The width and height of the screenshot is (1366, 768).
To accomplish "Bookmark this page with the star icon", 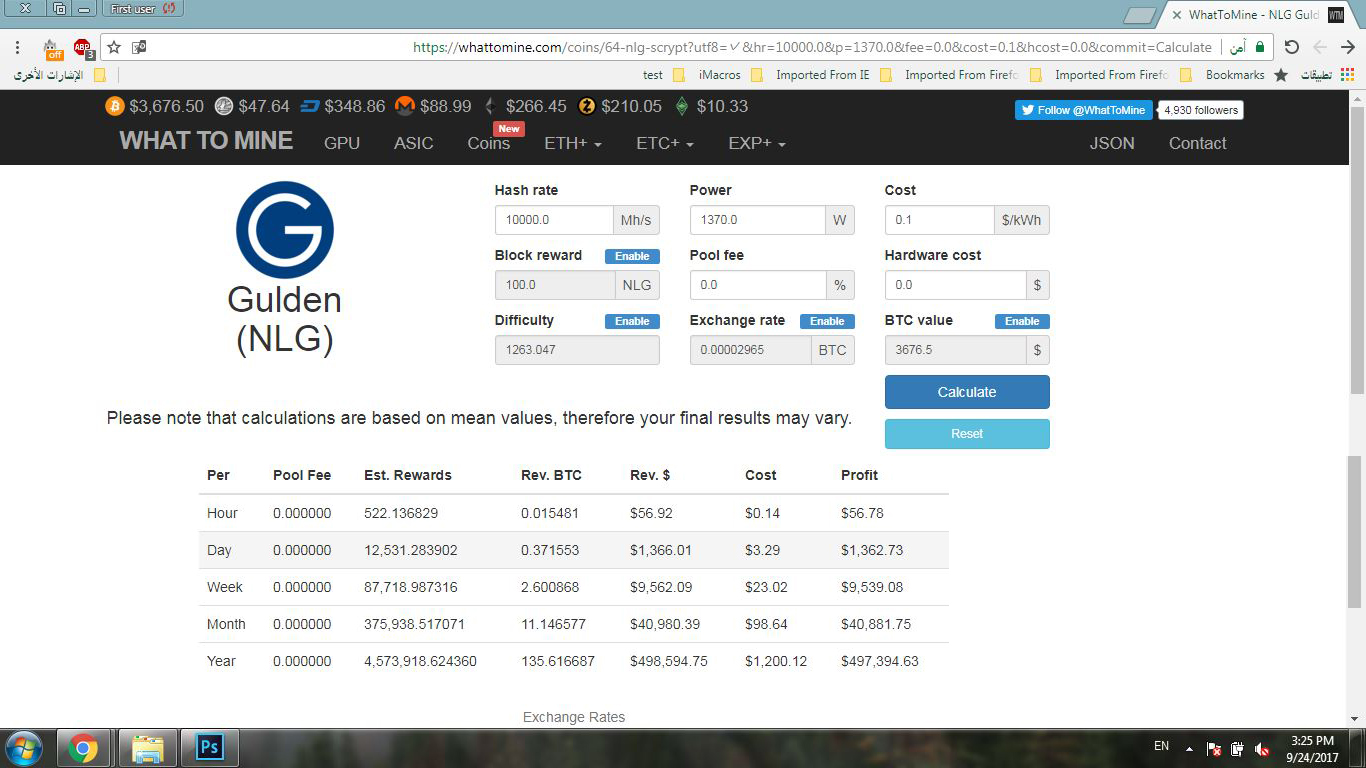I will pyautogui.click(x=114, y=47).
